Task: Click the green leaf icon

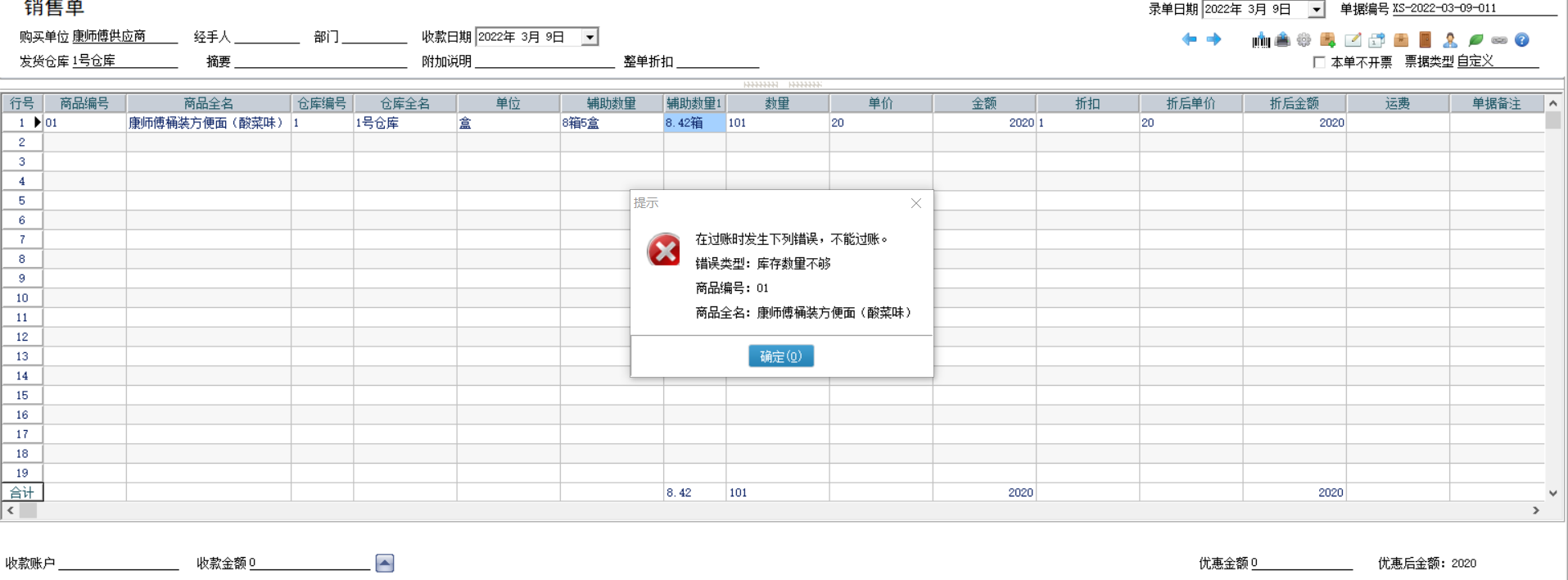Action: pyautogui.click(x=1475, y=39)
